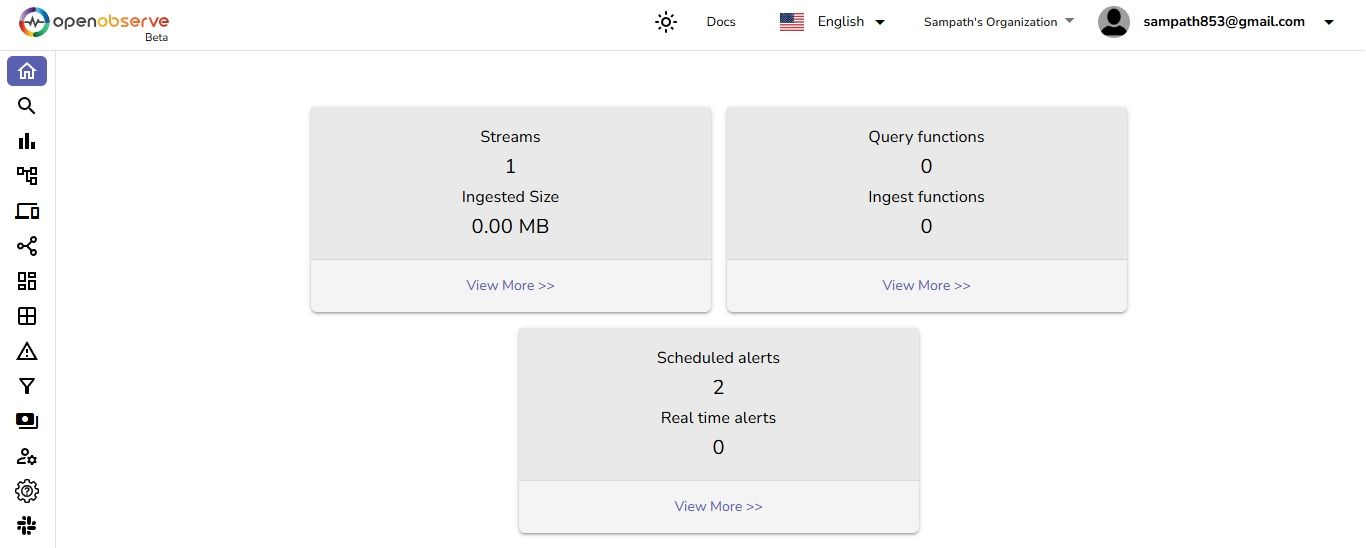The height and width of the screenshot is (548, 1366).
Task: Click View More under Streams card
Action: pyautogui.click(x=510, y=285)
